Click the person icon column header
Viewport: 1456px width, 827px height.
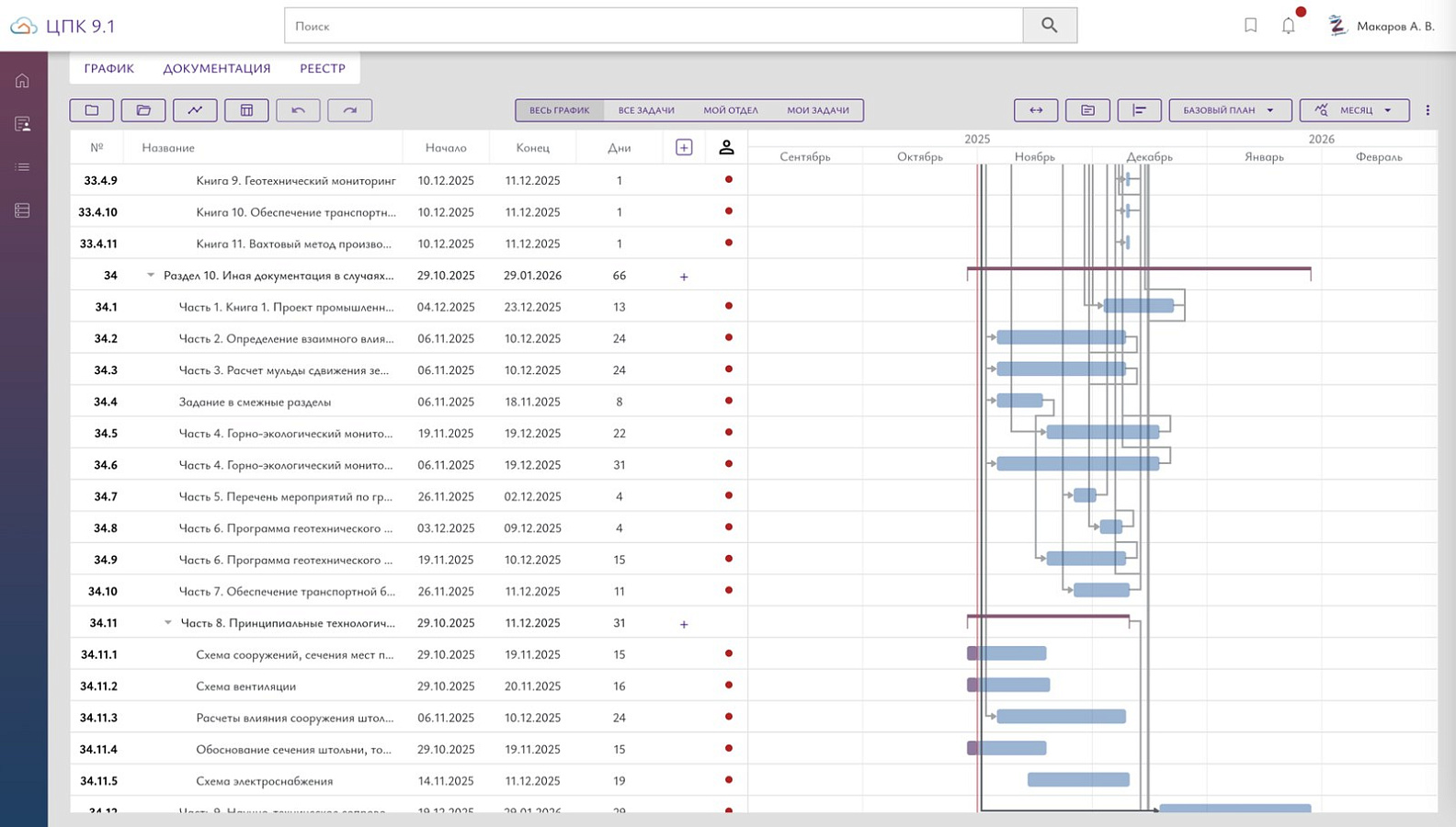point(726,147)
